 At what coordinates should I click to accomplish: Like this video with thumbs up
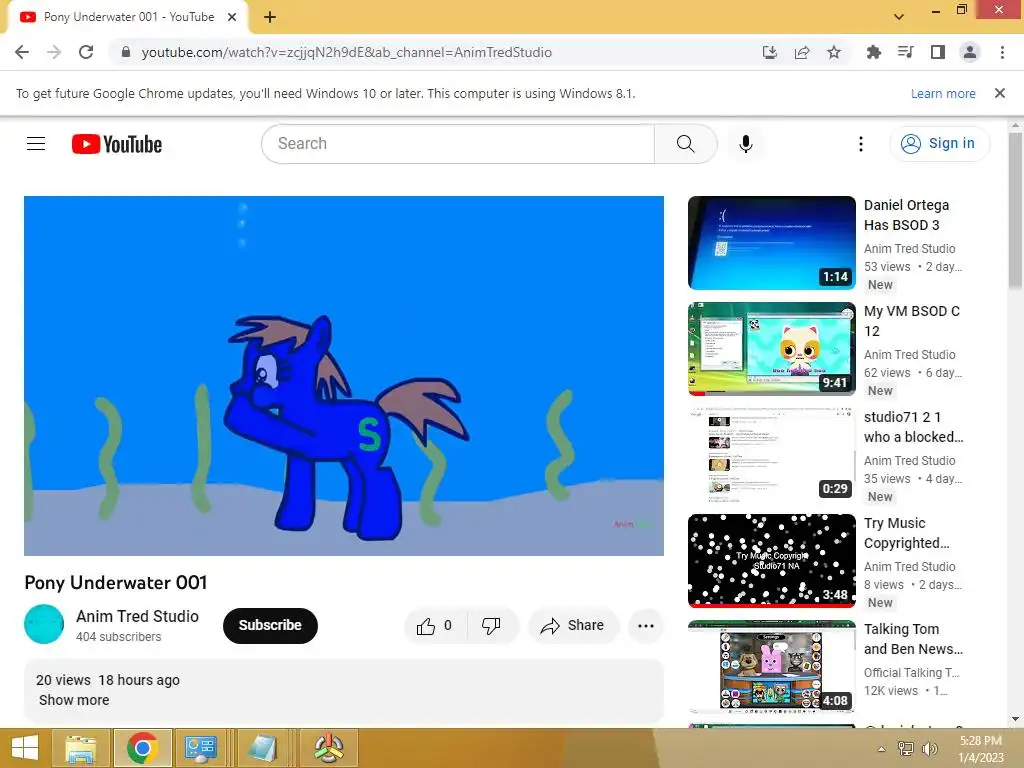coord(436,626)
